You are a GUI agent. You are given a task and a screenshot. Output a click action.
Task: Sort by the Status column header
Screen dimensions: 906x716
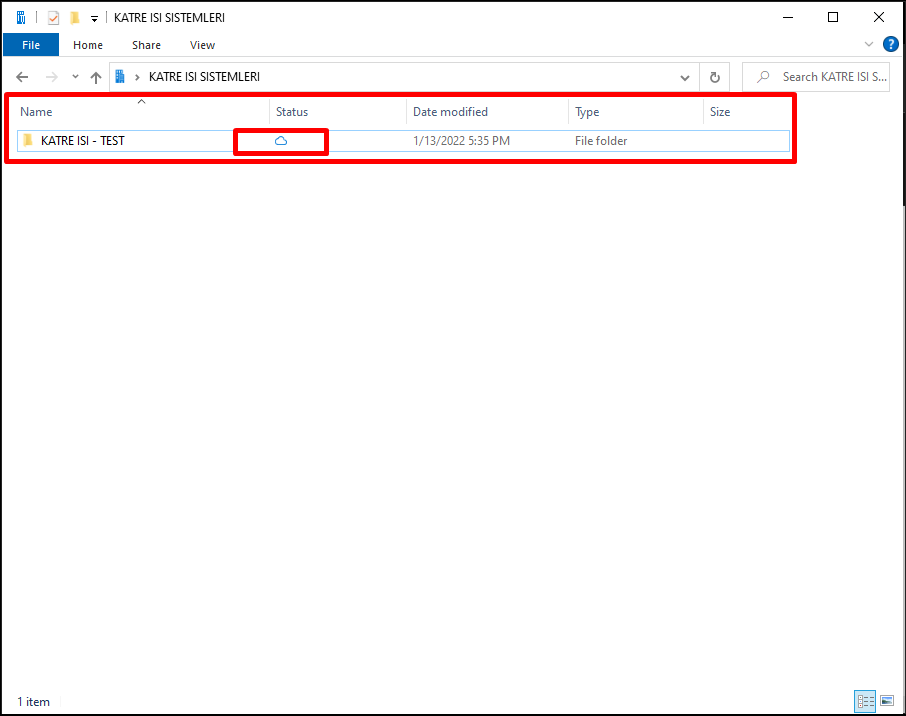337,112
